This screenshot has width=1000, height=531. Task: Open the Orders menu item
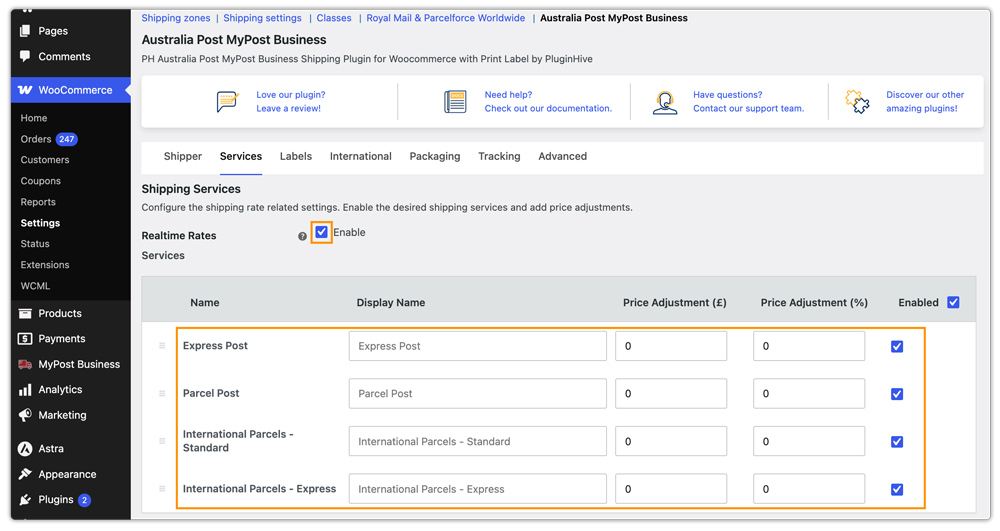(36, 139)
